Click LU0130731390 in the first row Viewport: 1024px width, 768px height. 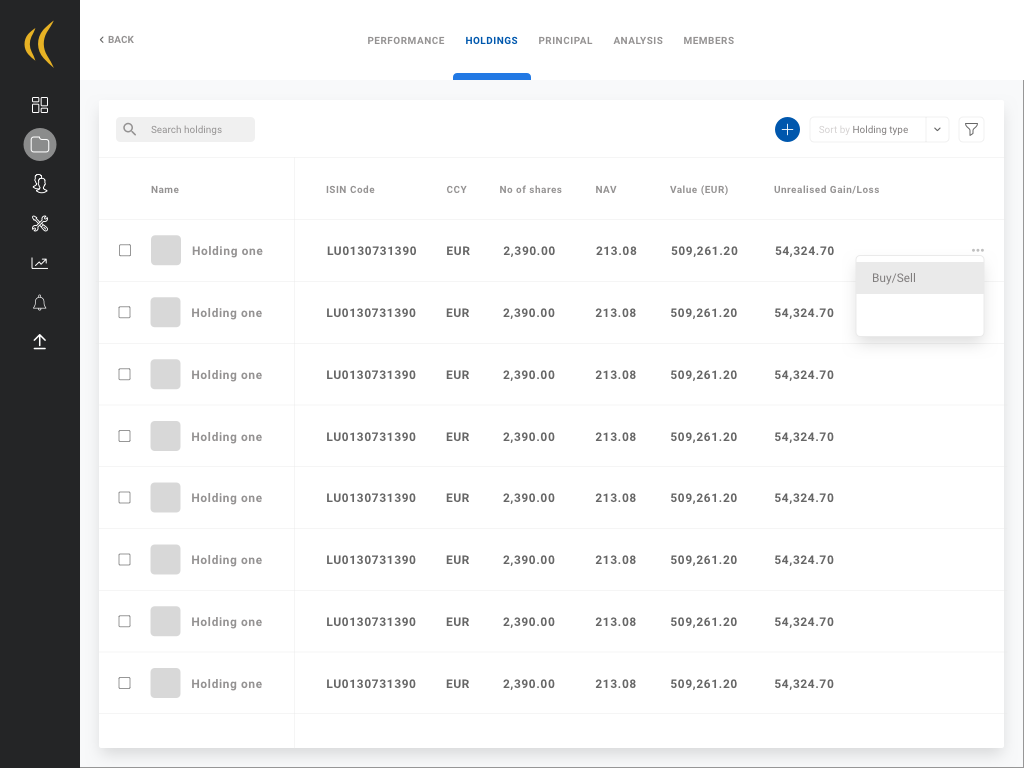coord(372,251)
